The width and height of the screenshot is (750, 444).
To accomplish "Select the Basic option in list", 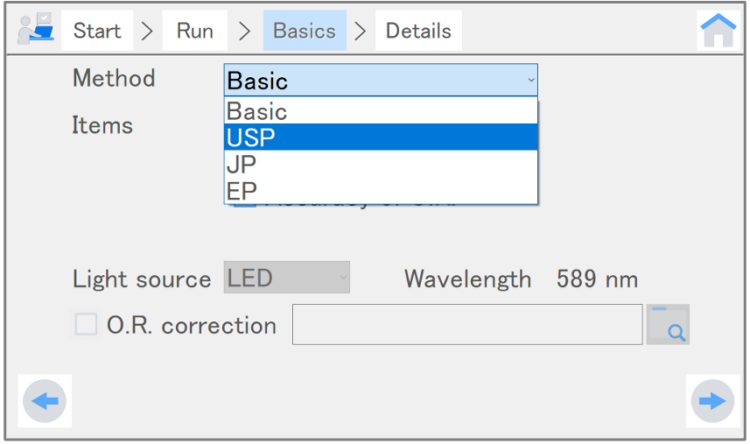I will click(380, 111).
